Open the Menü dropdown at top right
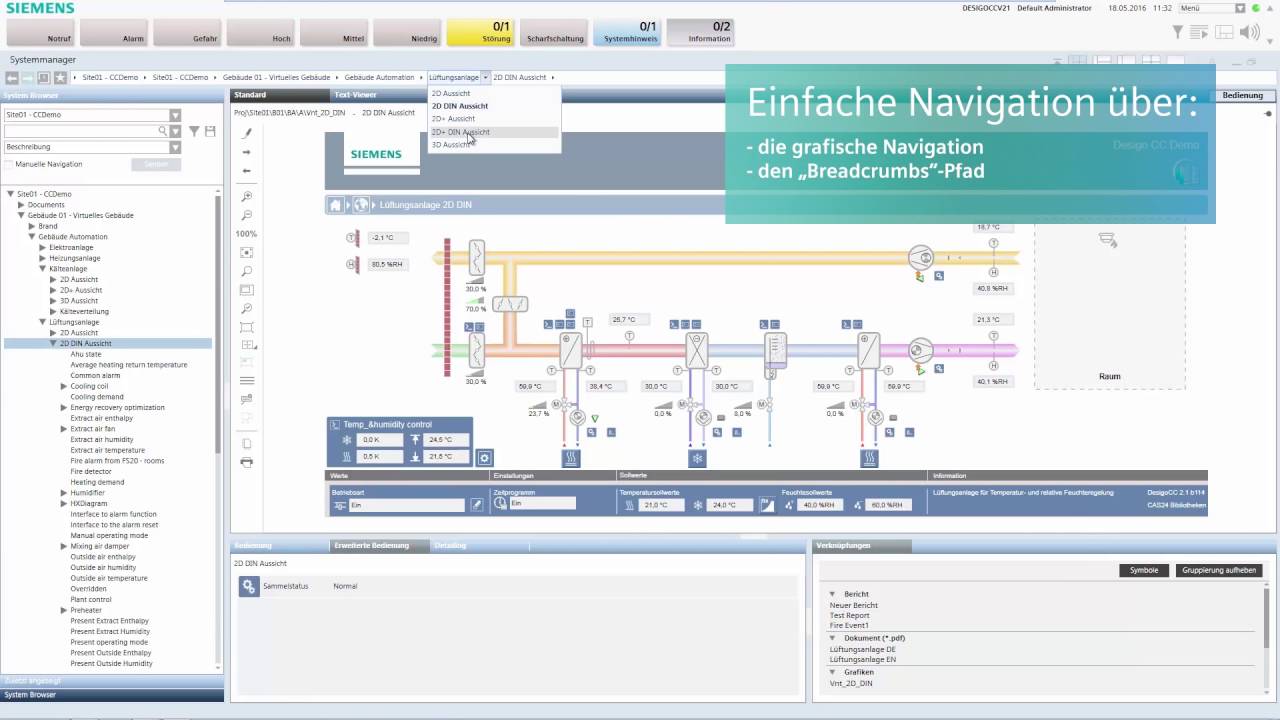The image size is (1280, 720). (1240, 8)
